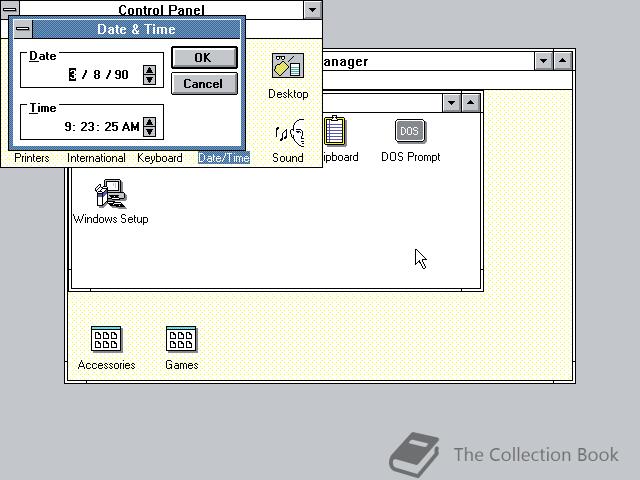Select the highlighted Date/Time label
The image size is (640, 480).
(x=224, y=158)
